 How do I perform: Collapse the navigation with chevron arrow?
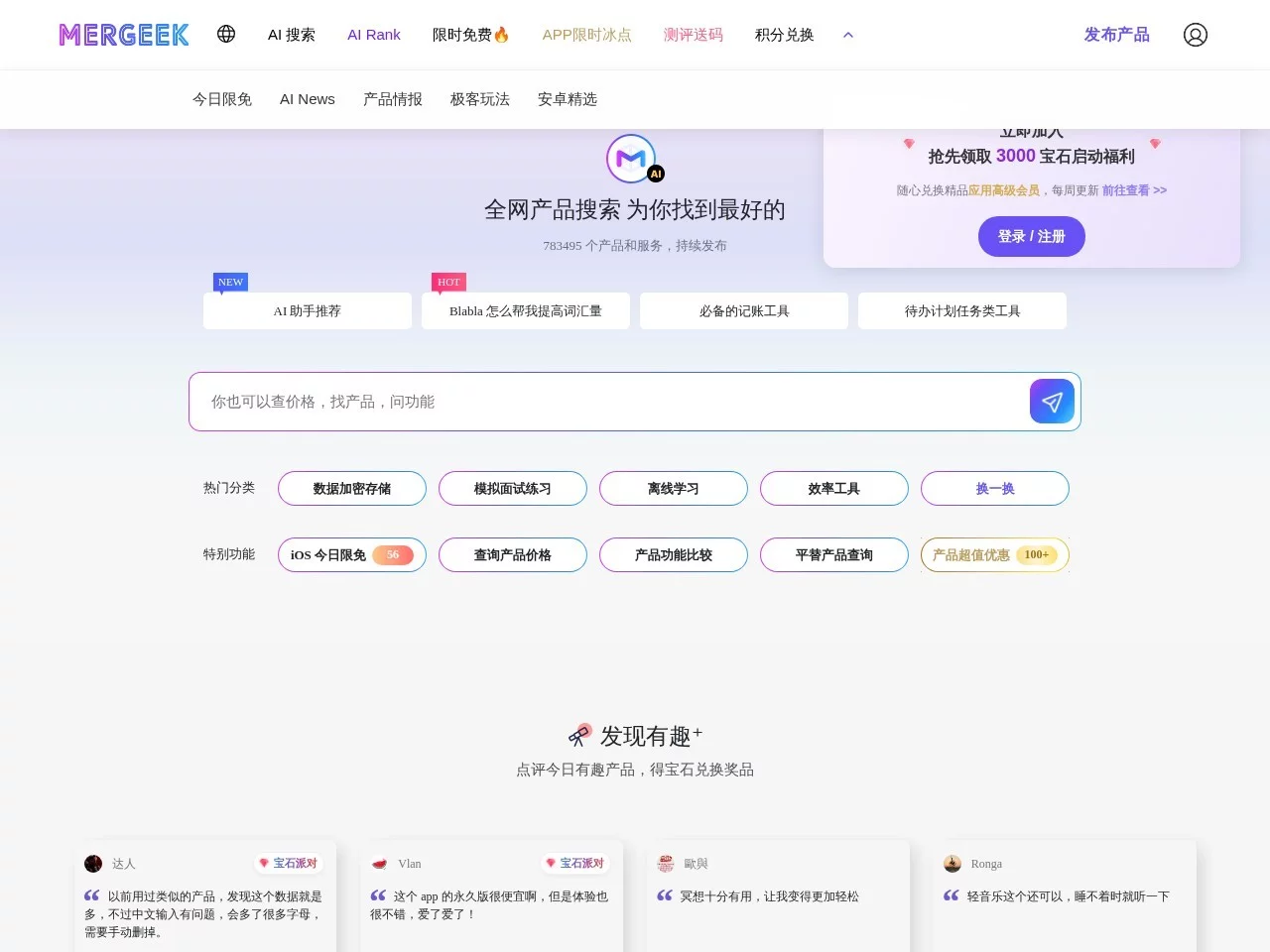coord(848,35)
